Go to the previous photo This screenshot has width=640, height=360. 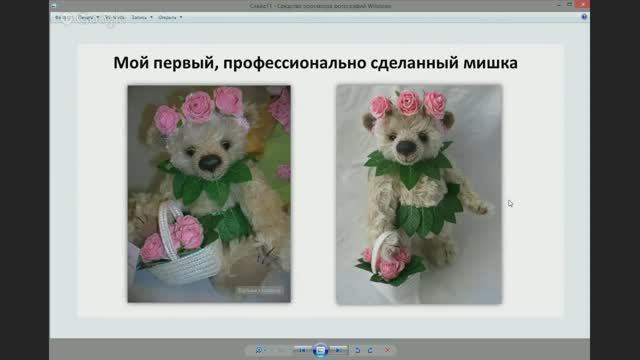[x=302, y=350]
